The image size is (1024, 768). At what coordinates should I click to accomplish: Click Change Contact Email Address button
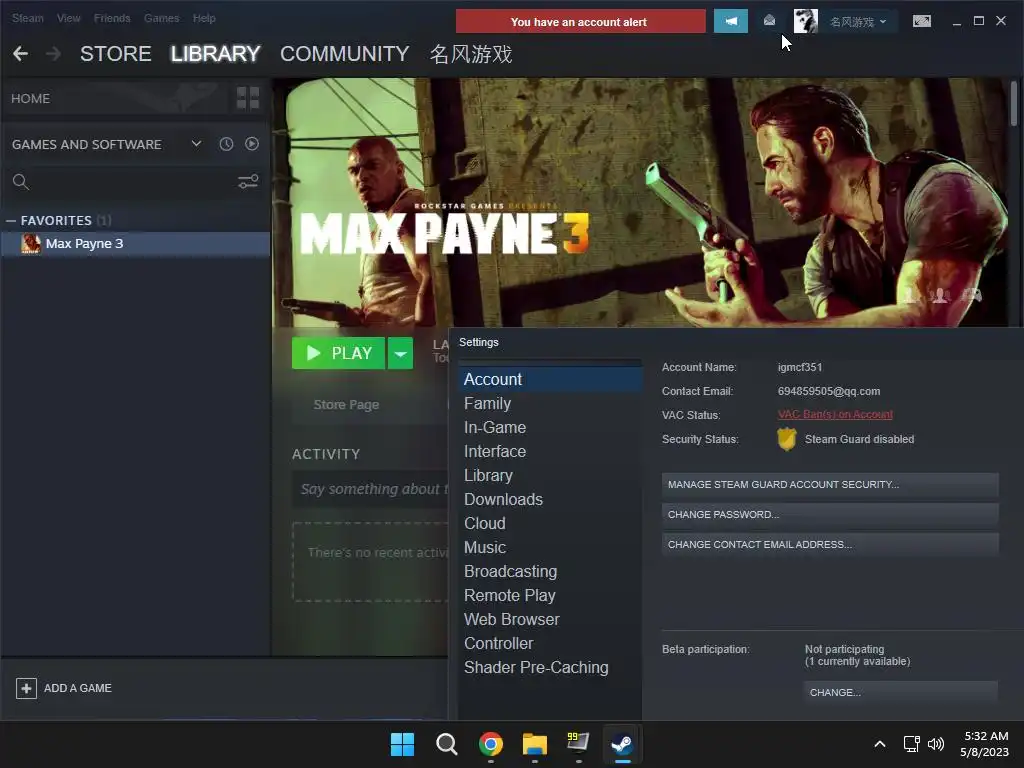pos(830,545)
